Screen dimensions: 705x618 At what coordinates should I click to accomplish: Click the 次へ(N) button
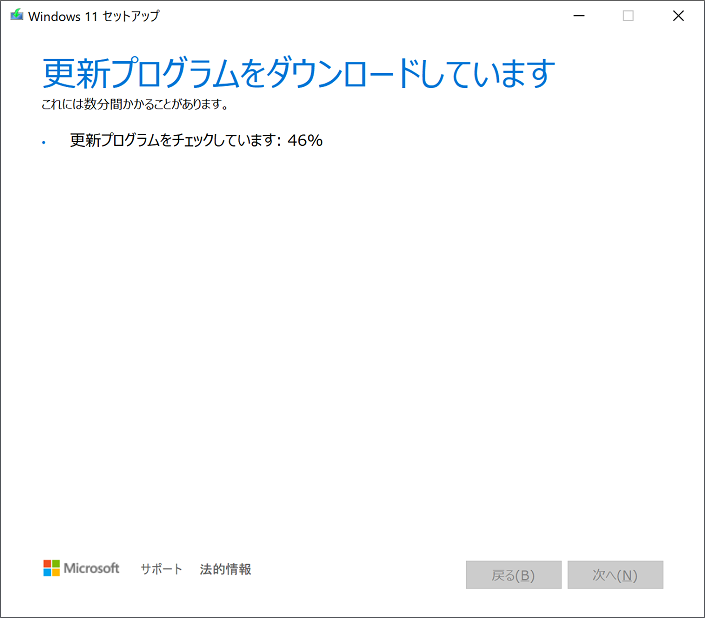point(615,575)
